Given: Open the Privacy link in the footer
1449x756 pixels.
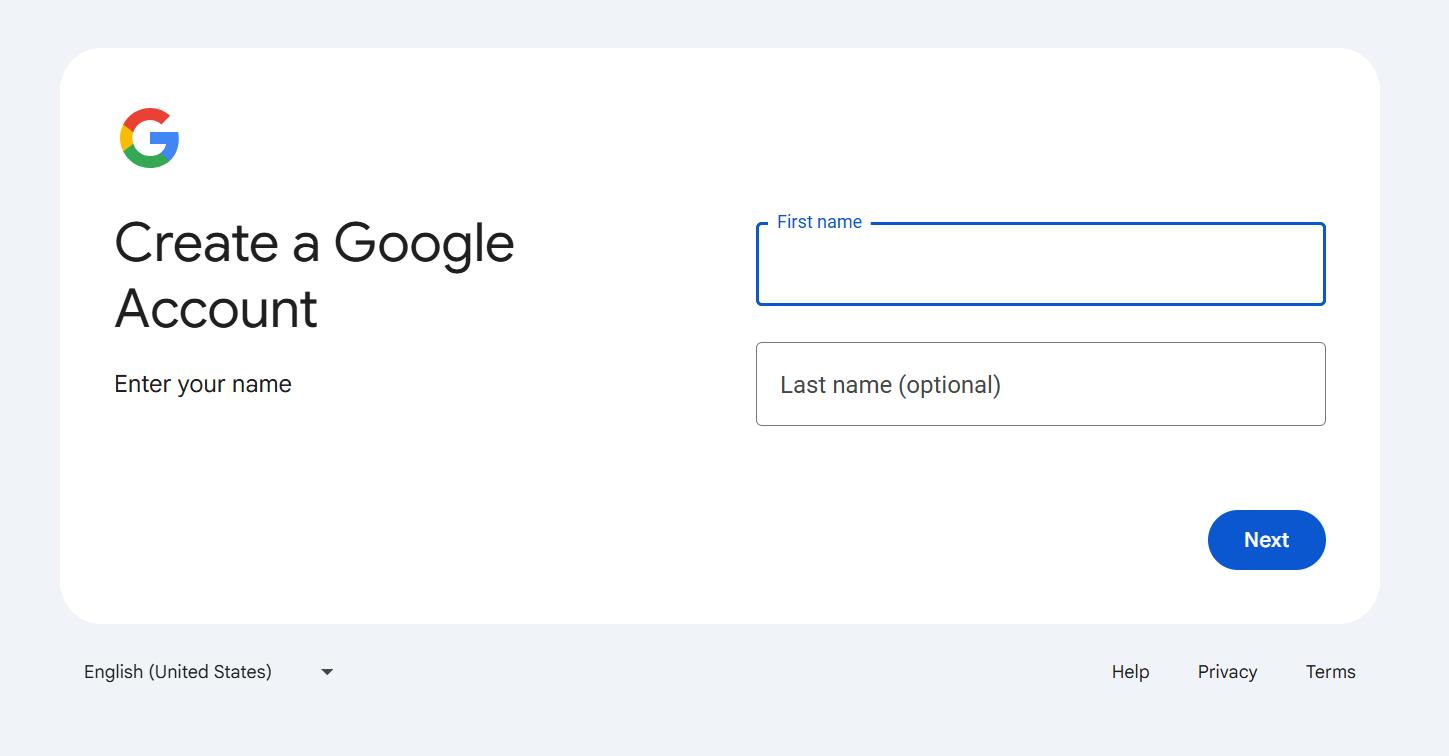Looking at the screenshot, I should click(1227, 672).
